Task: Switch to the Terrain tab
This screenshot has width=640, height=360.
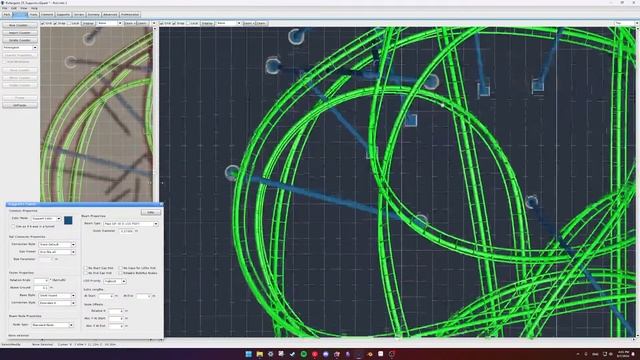Action: [79, 15]
